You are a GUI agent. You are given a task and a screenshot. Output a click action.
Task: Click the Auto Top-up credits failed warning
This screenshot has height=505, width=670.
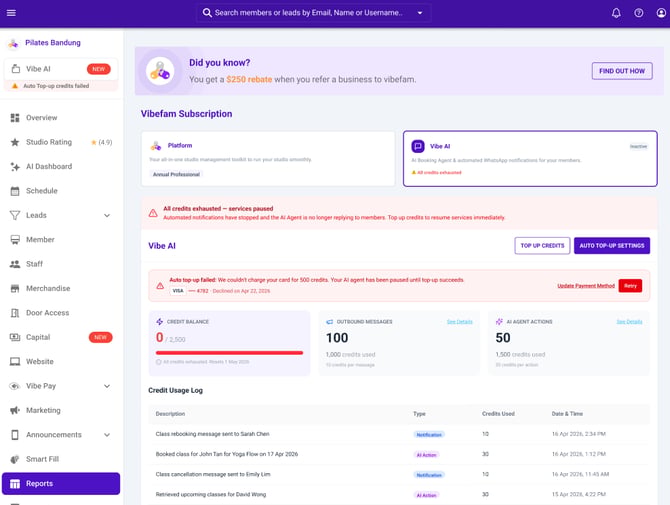61,86
